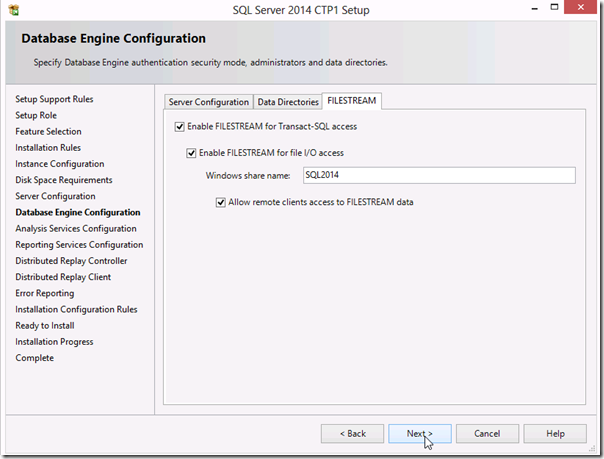Click Distributed Replay Client step
Viewport: 604px width, 459px height.
(x=63, y=277)
